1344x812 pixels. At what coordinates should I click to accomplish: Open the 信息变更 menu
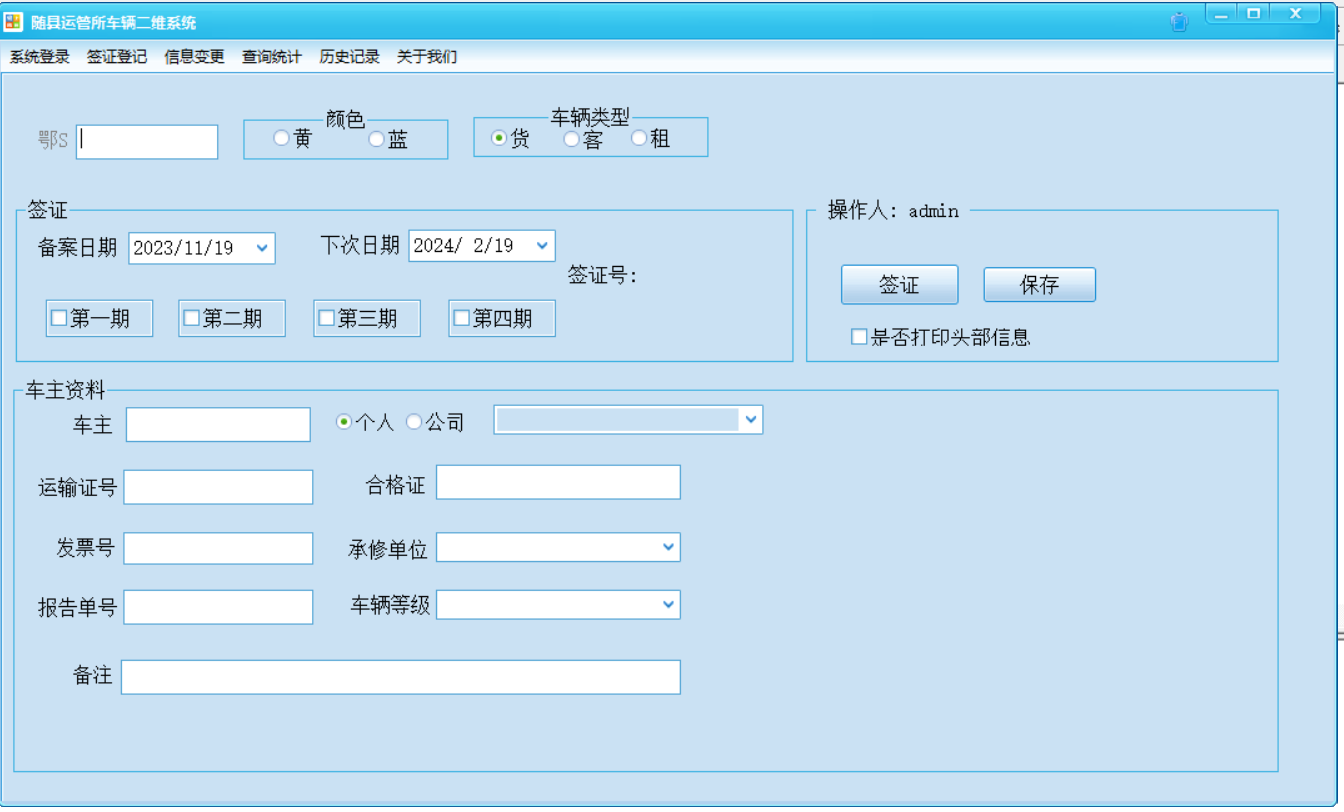pos(195,57)
